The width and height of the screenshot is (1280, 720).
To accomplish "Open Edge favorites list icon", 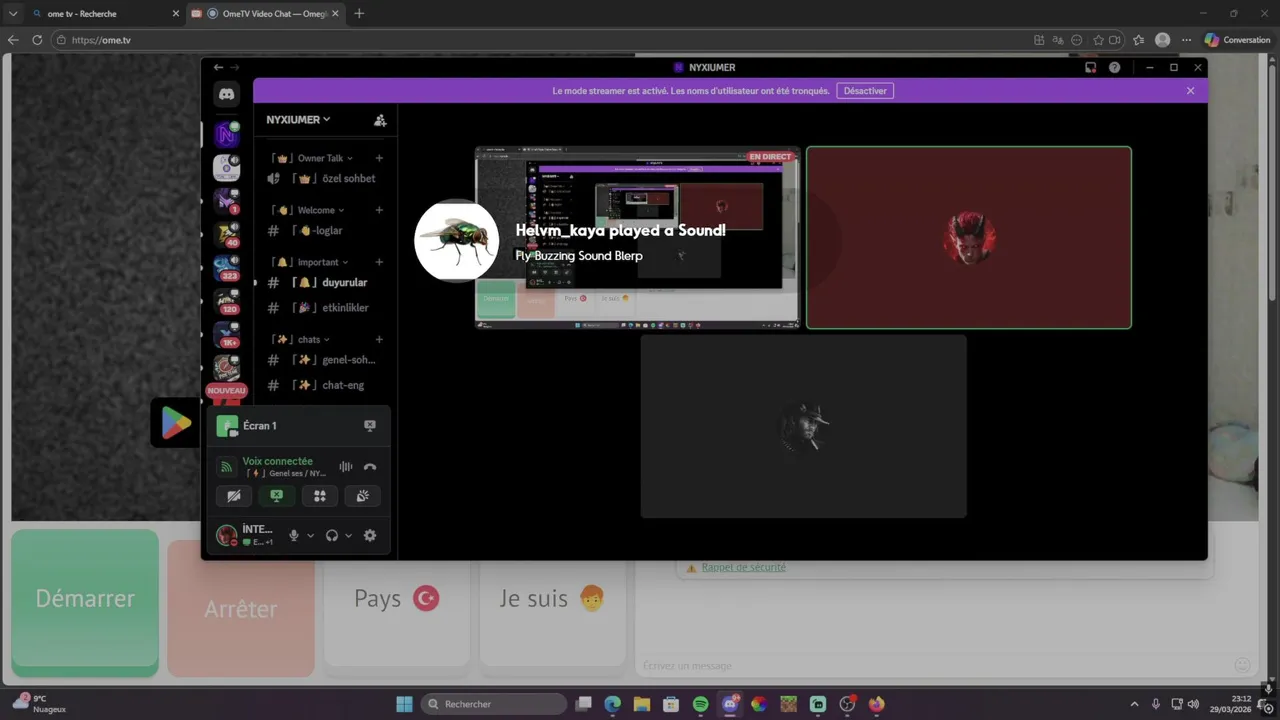I will pos(1138,40).
